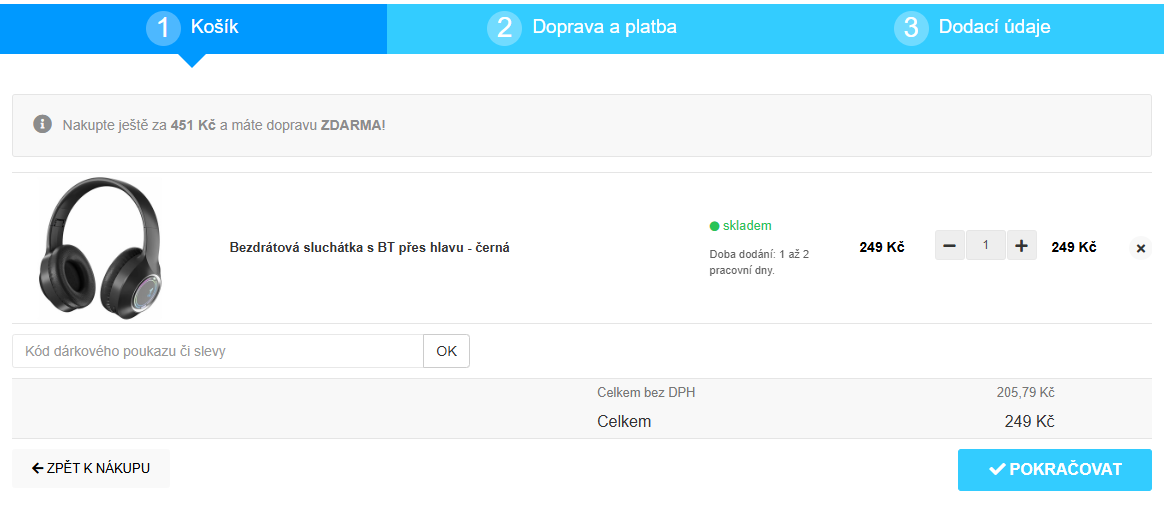Click the info icon in the free shipping notice

click(x=42, y=124)
